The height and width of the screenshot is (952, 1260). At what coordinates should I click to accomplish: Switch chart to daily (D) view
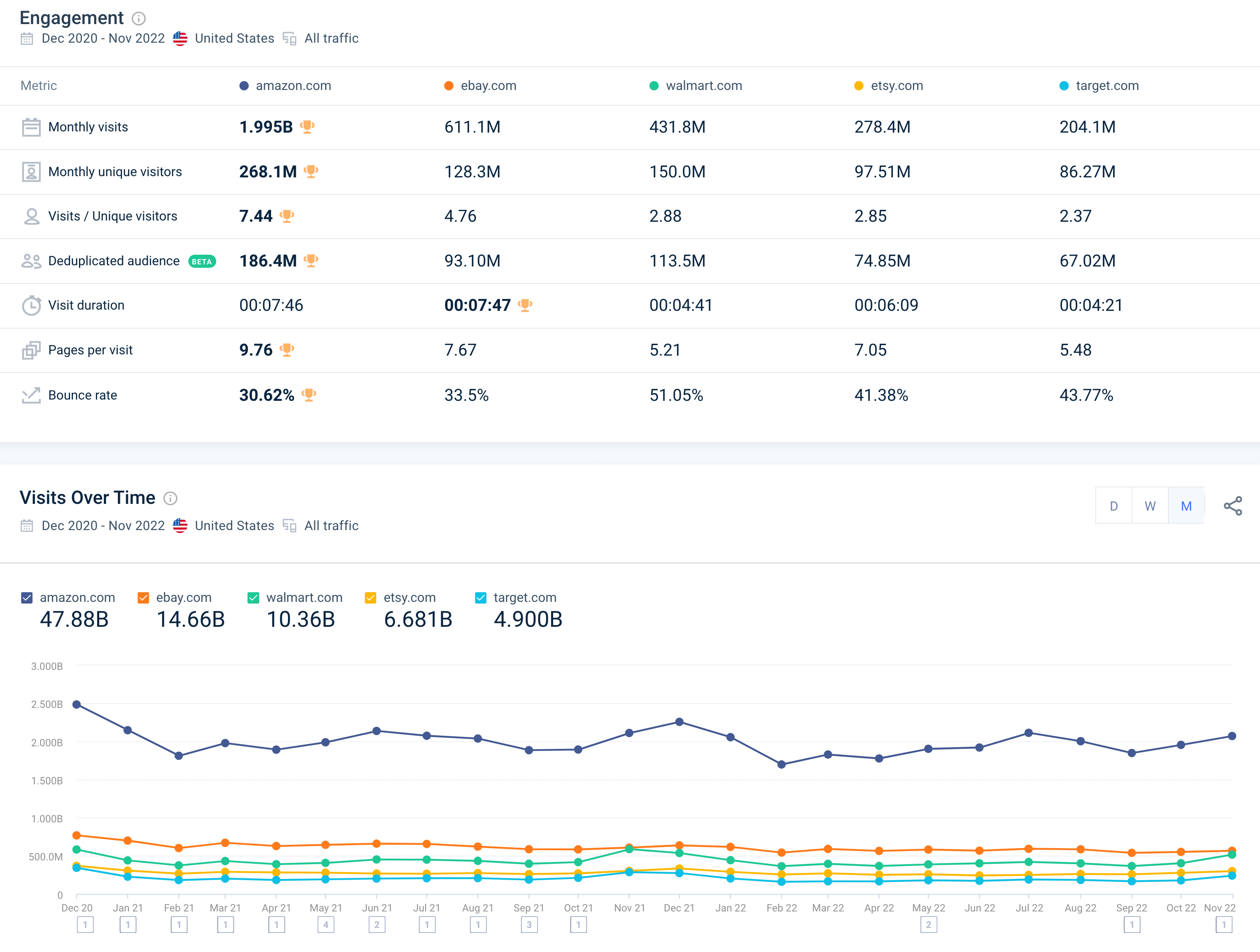(1113, 506)
